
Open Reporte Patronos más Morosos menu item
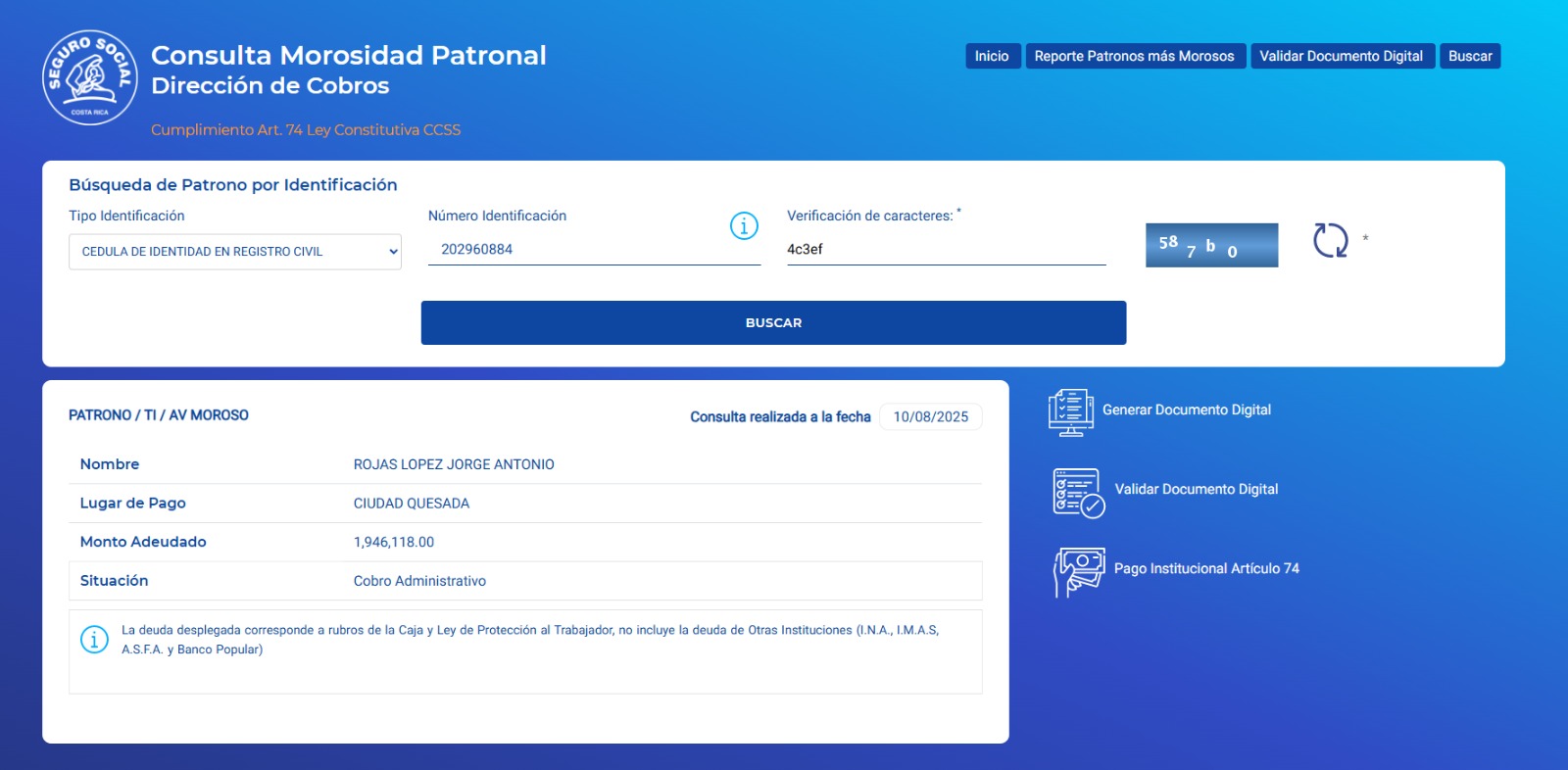[x=1134, y=56]
